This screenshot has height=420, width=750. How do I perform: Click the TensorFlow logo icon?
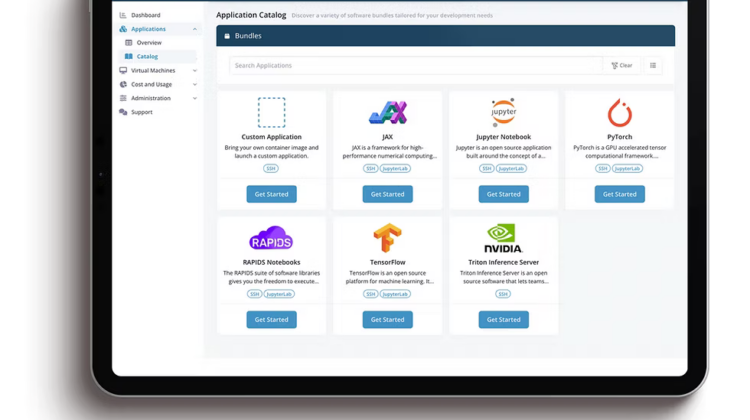pyautogui.click(x=387, y=238)
